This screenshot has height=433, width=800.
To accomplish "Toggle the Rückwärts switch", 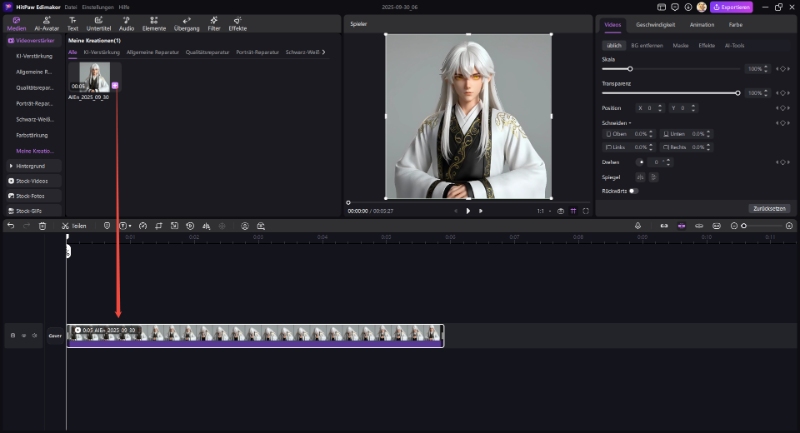I will click(x=633, y=190).
